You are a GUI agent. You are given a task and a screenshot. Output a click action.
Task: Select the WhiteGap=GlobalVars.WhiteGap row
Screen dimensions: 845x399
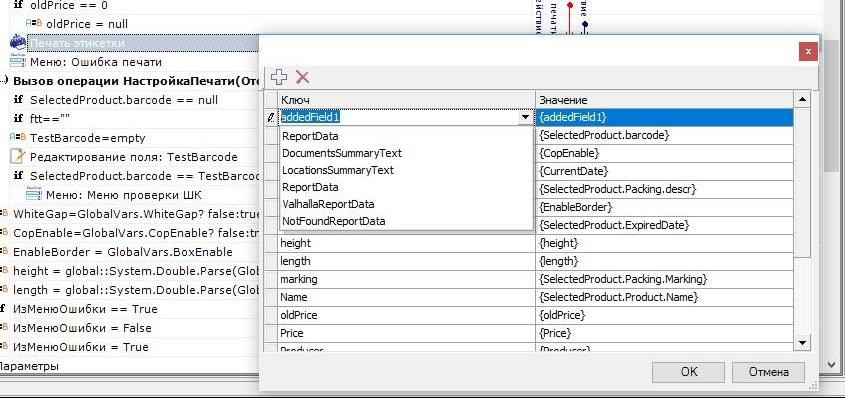[136, 214]
